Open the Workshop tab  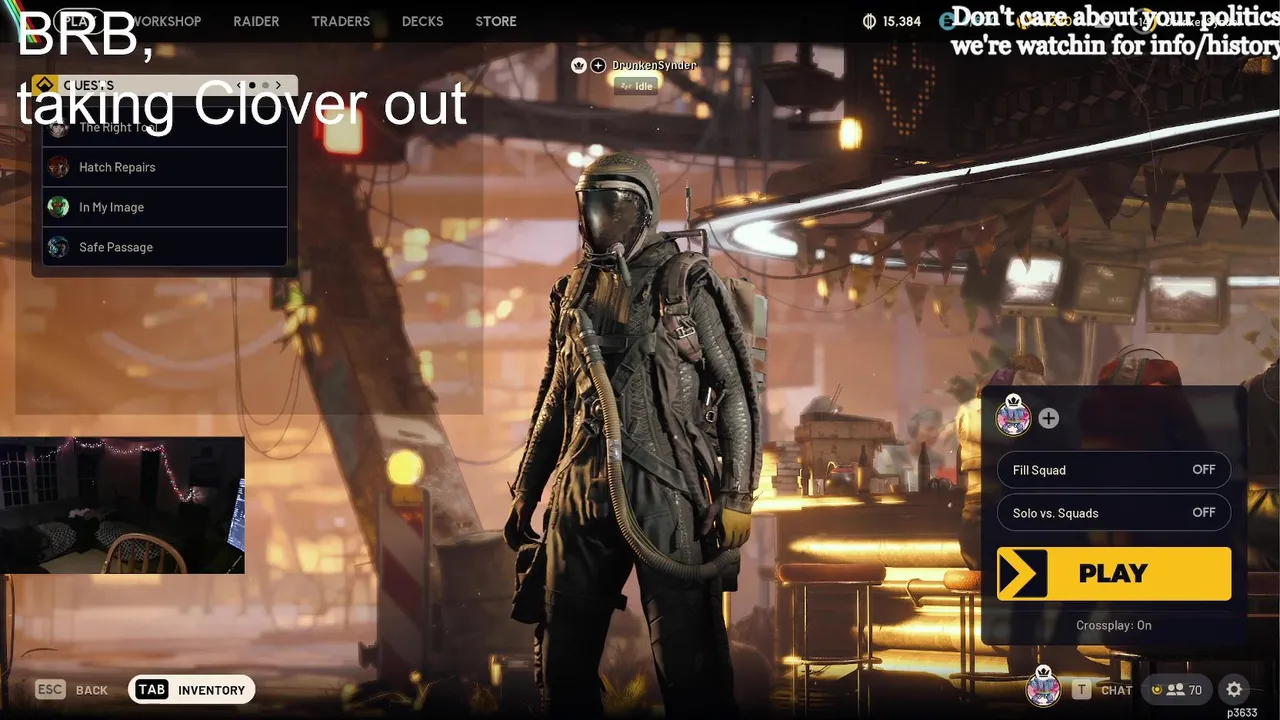click(x=165, y=21)
